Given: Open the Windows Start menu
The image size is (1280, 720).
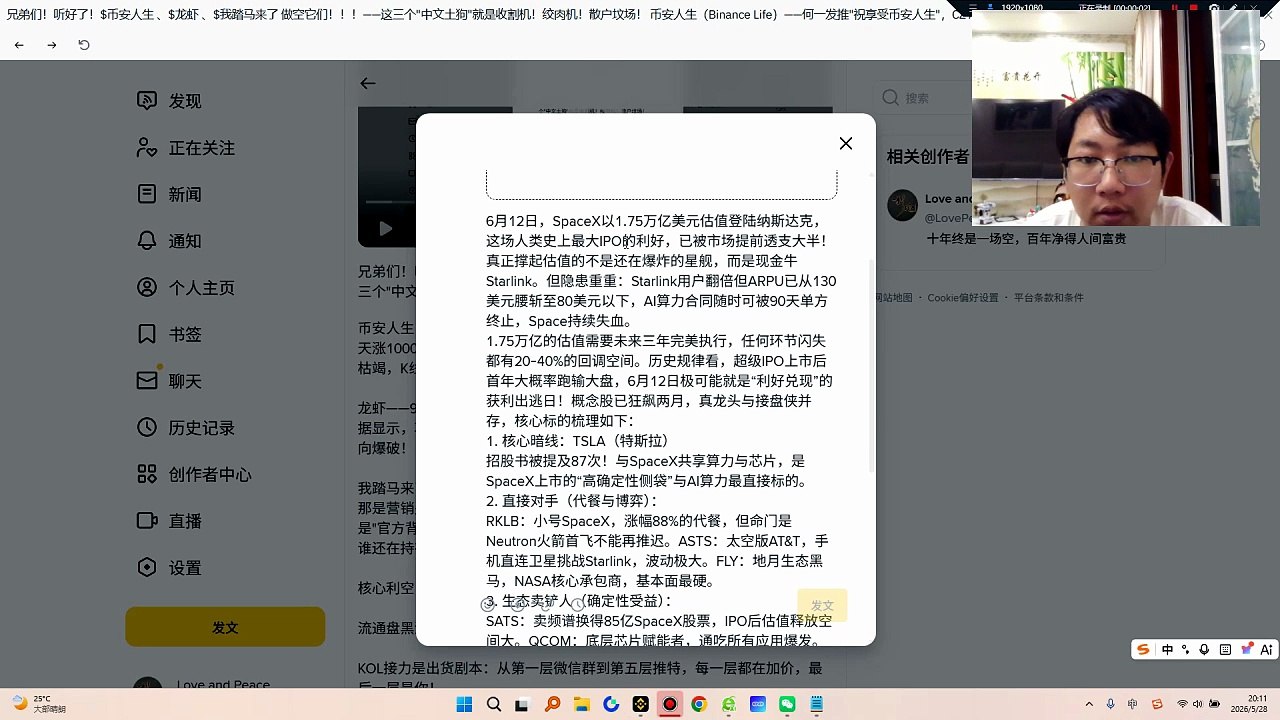Looking at the screenshot, I should [464, 705].
